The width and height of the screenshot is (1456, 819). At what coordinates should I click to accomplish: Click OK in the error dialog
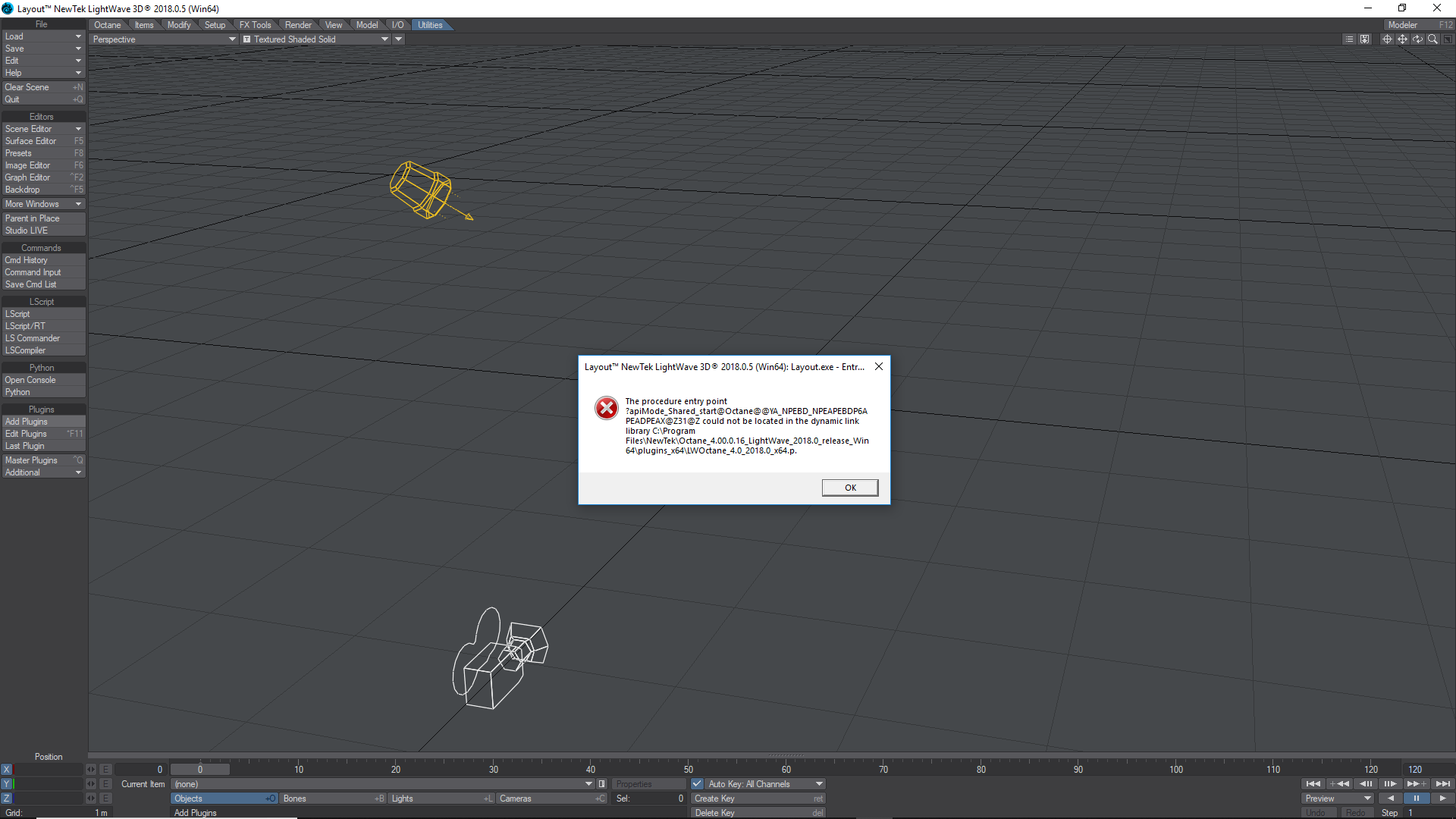[850, 488]
